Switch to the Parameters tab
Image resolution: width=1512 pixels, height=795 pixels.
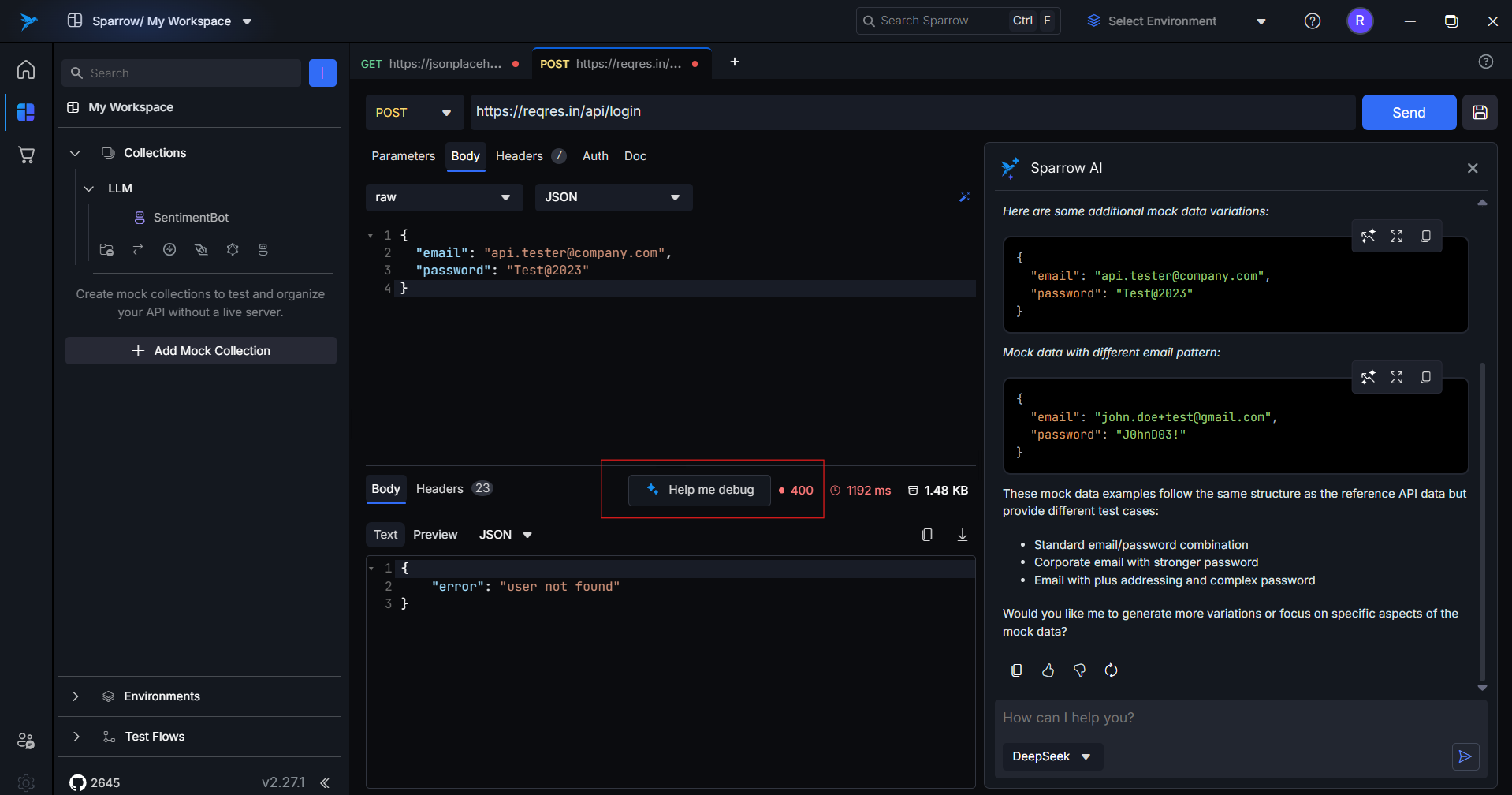(403, 156)
